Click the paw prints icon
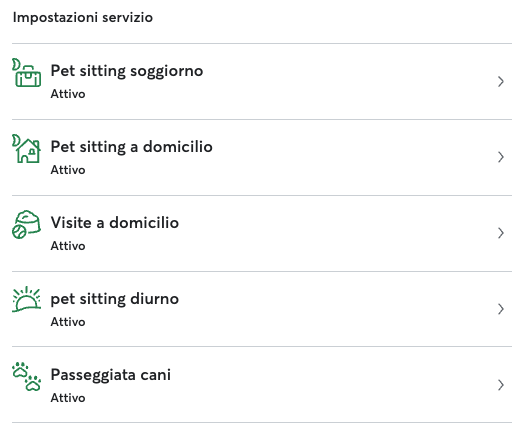This screenshot has width=532, height=443. click(26, 377)
